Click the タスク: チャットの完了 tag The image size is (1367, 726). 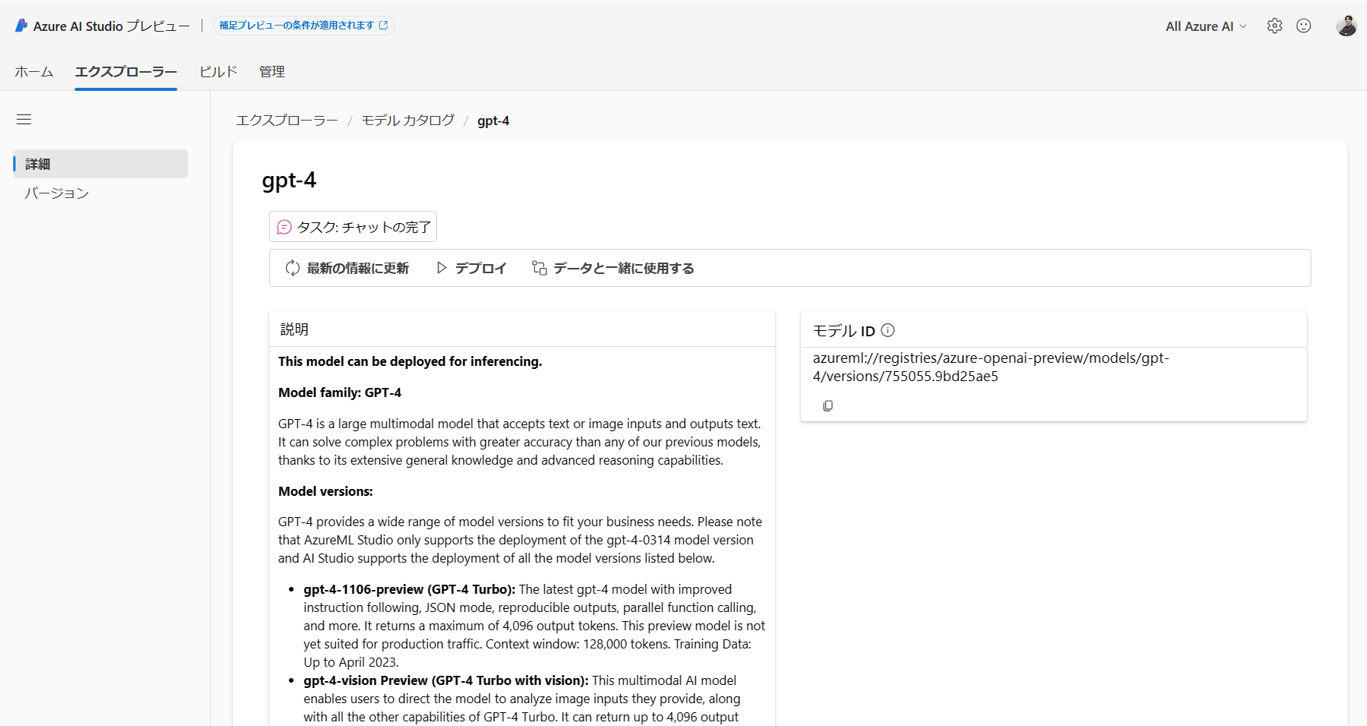(353, 227)
